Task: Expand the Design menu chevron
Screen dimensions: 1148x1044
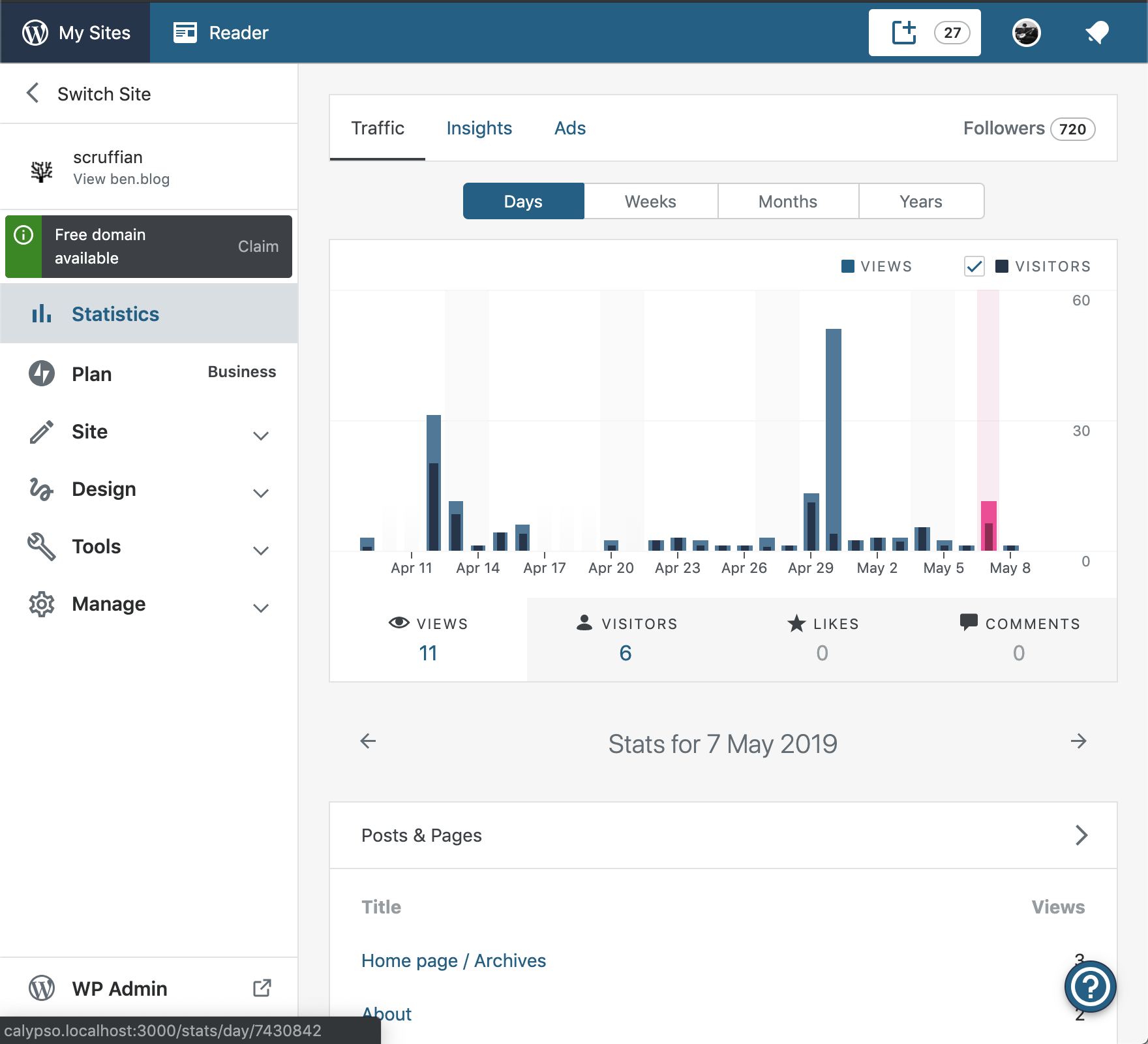Action: pos(261,493)
